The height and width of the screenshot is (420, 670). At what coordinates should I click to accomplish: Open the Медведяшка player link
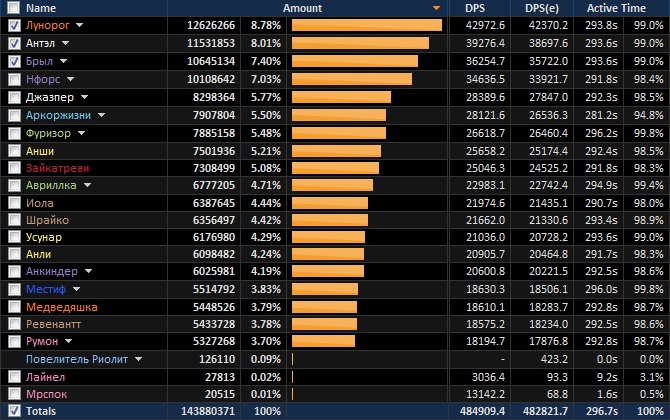[x=60, y=306]
